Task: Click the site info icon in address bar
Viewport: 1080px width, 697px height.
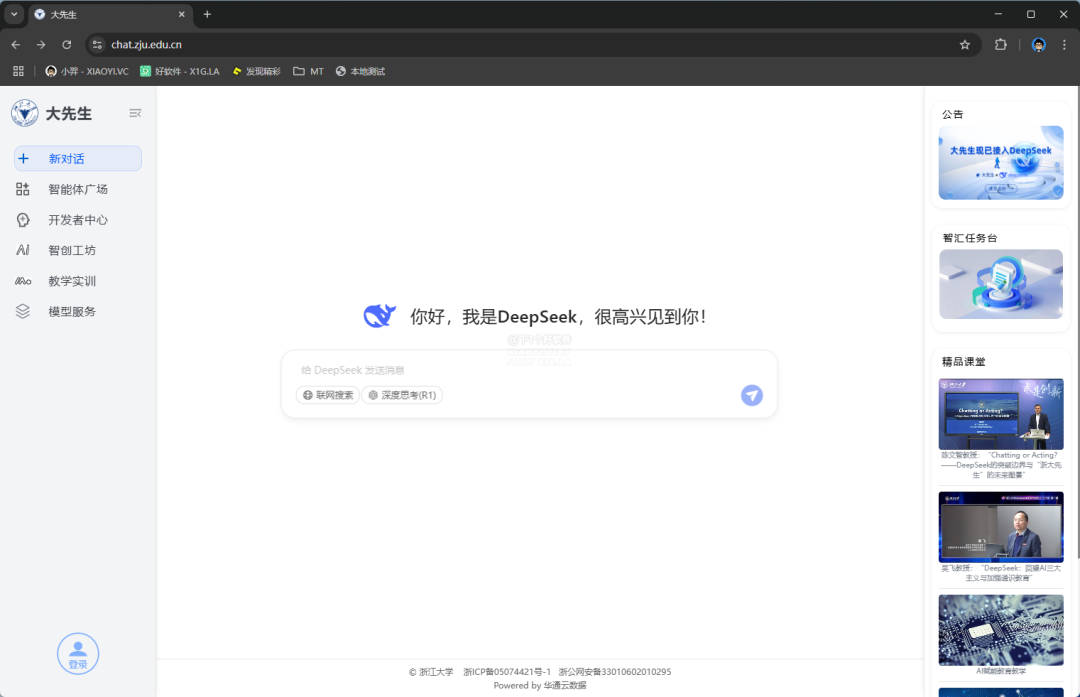Action: pyautogui.click(x=97, y=44)
